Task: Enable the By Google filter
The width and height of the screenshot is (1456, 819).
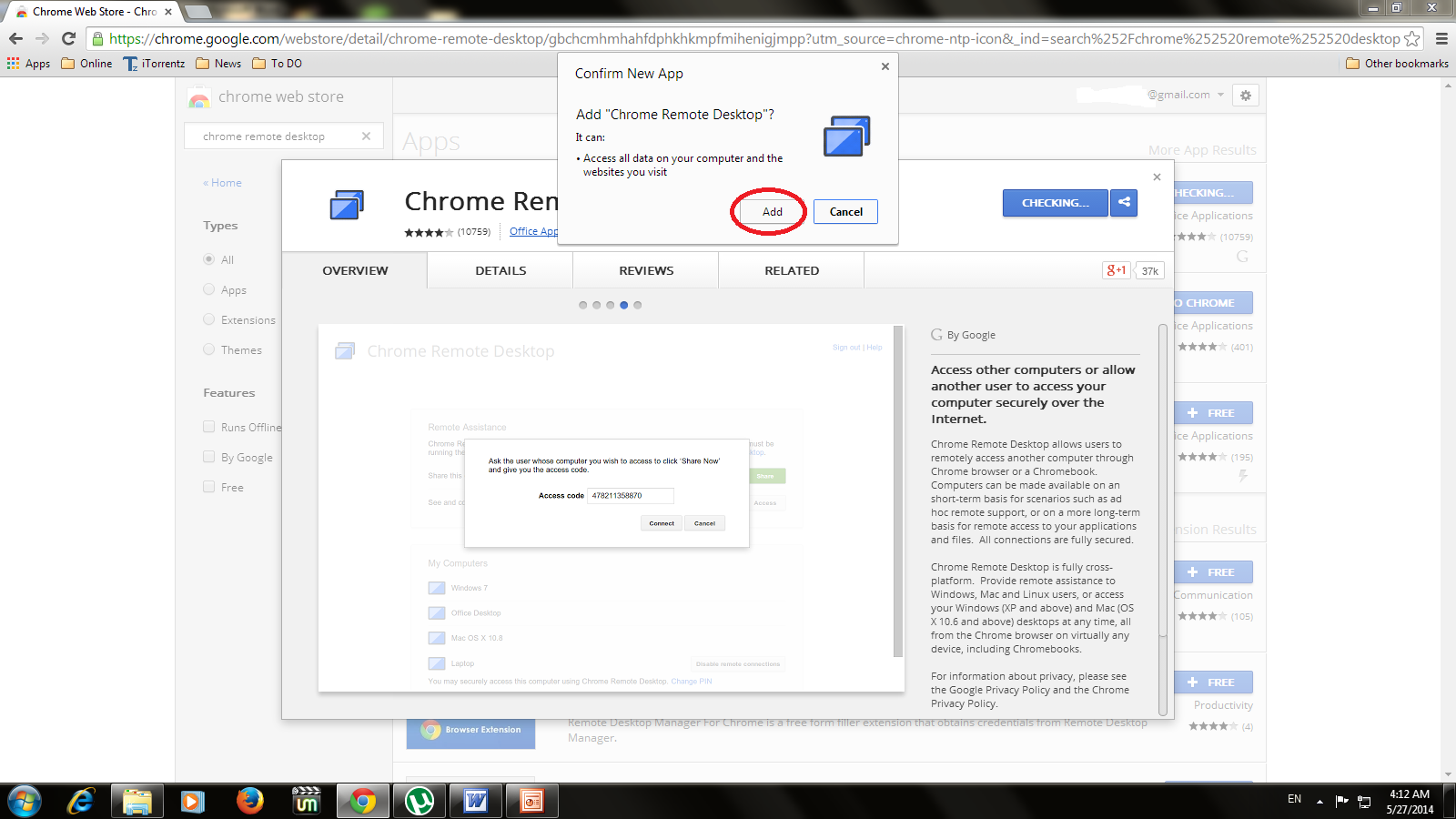Action: tap(209, 457)
